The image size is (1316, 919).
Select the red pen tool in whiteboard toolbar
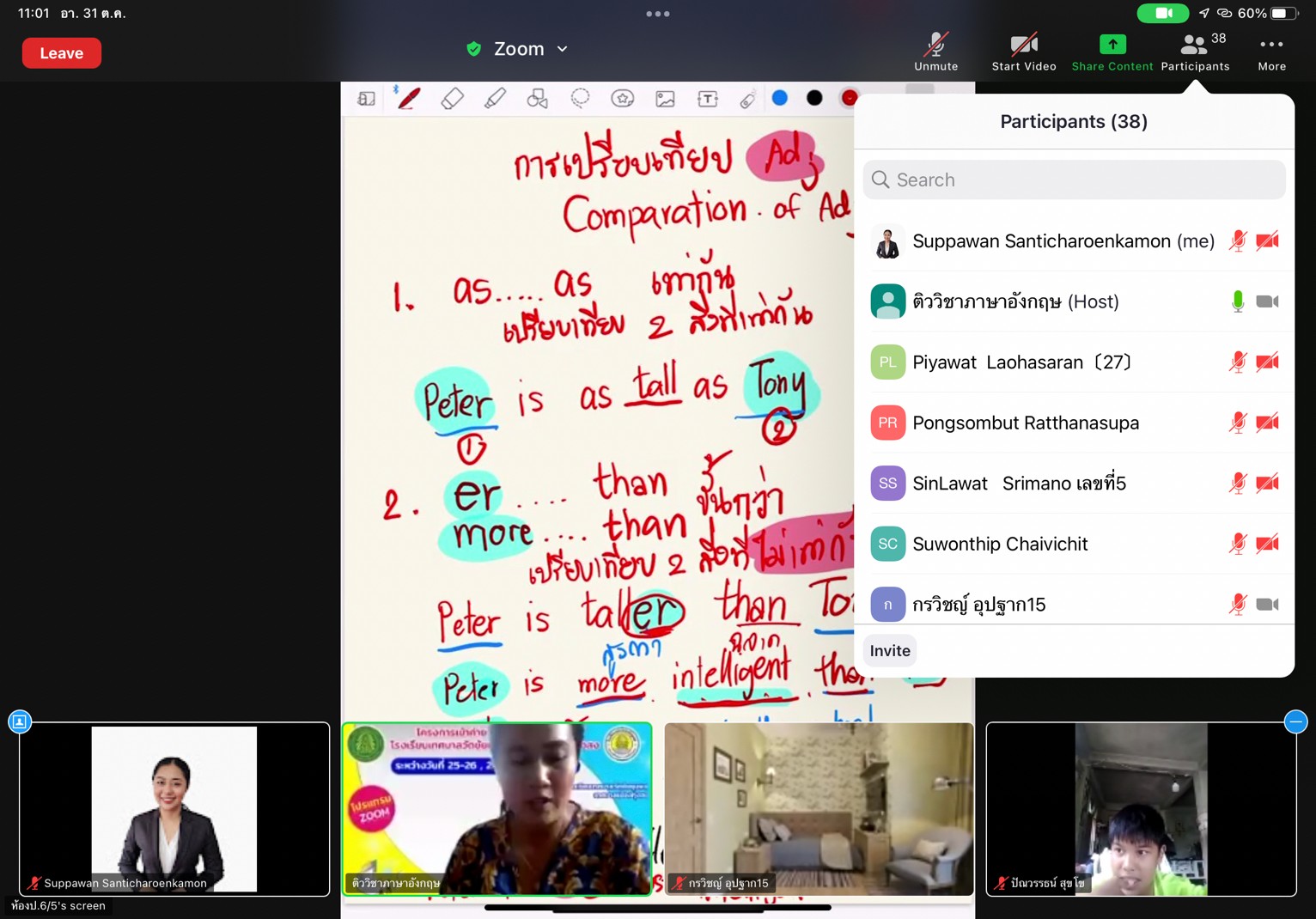pyautogui.click(x=409, y=99)
